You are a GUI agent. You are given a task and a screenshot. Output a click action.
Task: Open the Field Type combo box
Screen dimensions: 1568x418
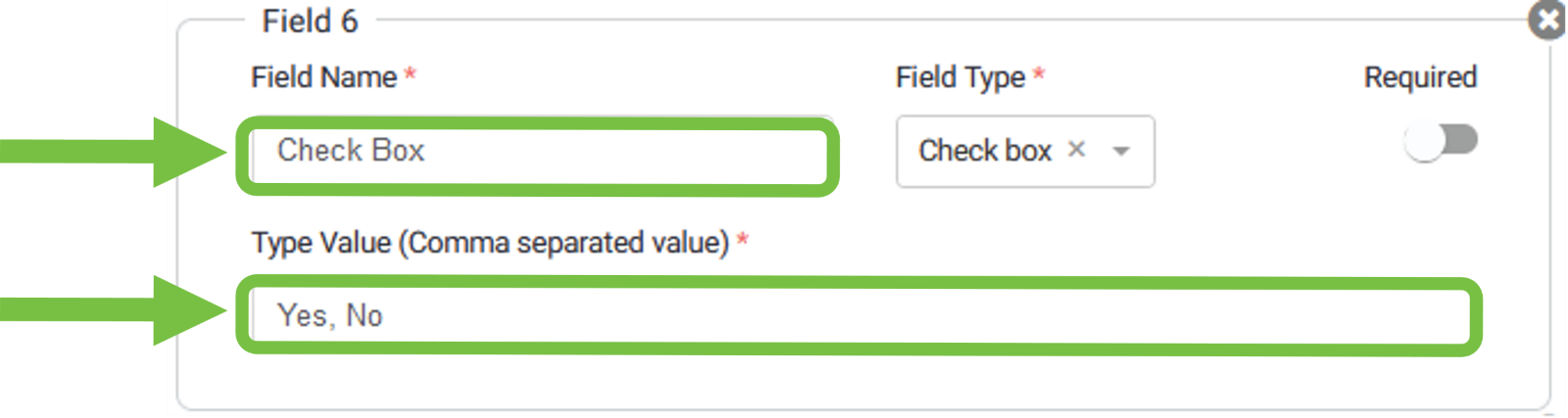click(1024, 151)
